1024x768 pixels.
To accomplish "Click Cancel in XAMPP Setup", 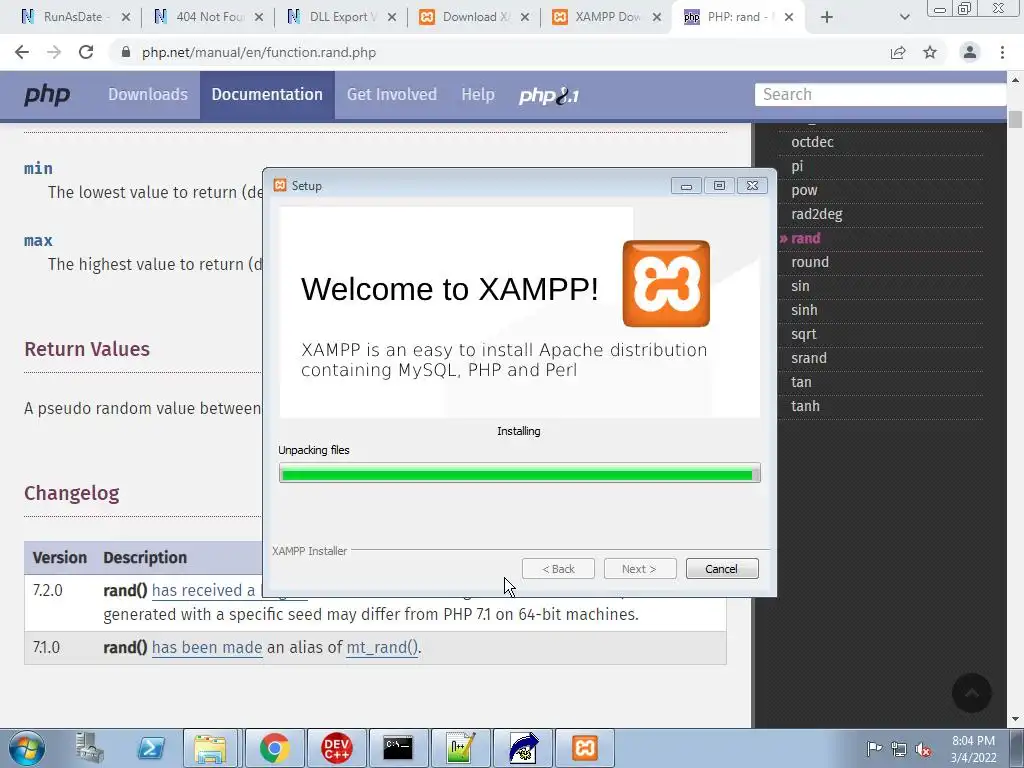I will [722, 569].
